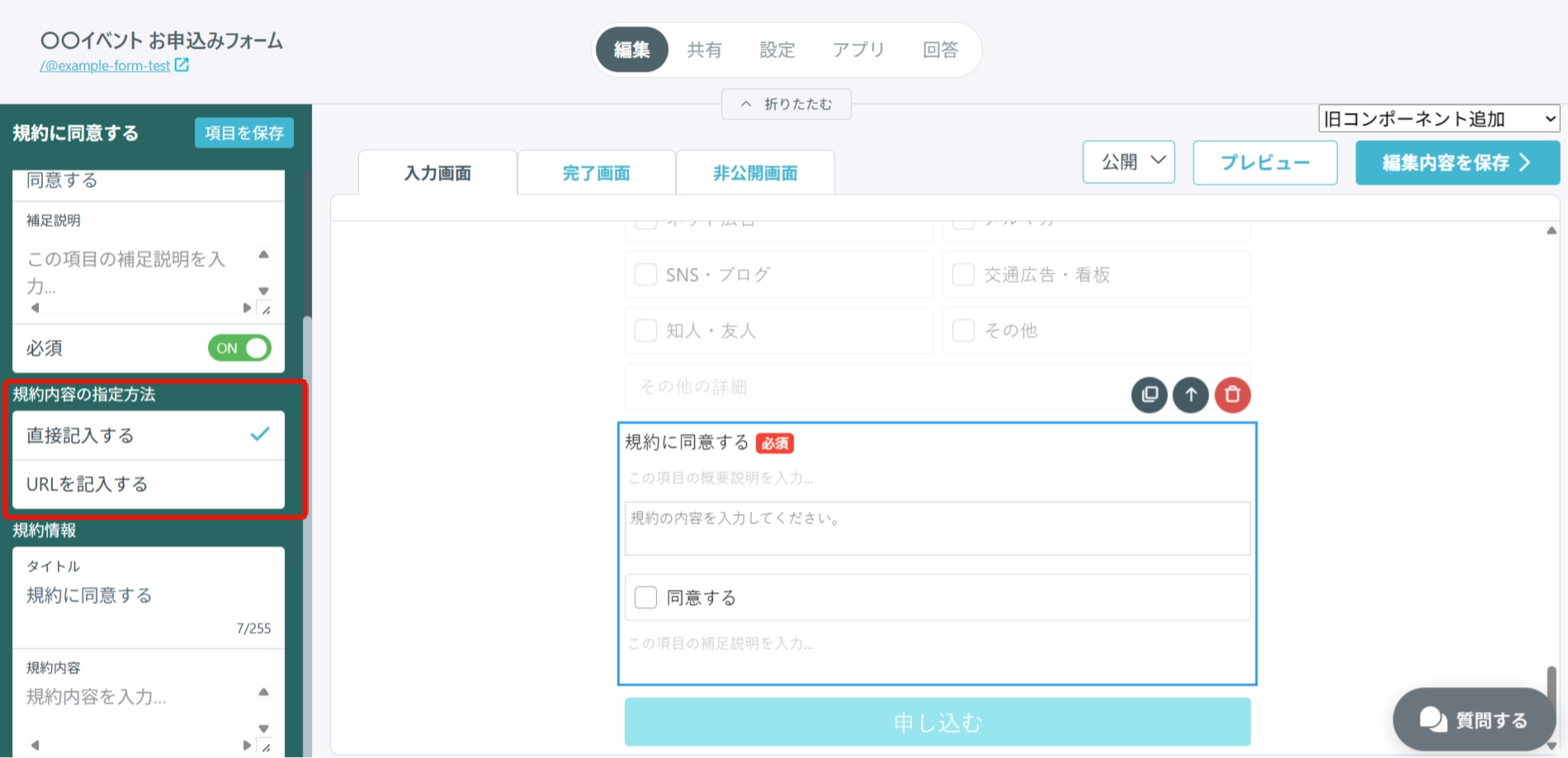Viewport: 1568px width, 758px height.
Task: Click the chat bubble 質問する icon
Action: pyautogui.click(x=1433, y=719)
